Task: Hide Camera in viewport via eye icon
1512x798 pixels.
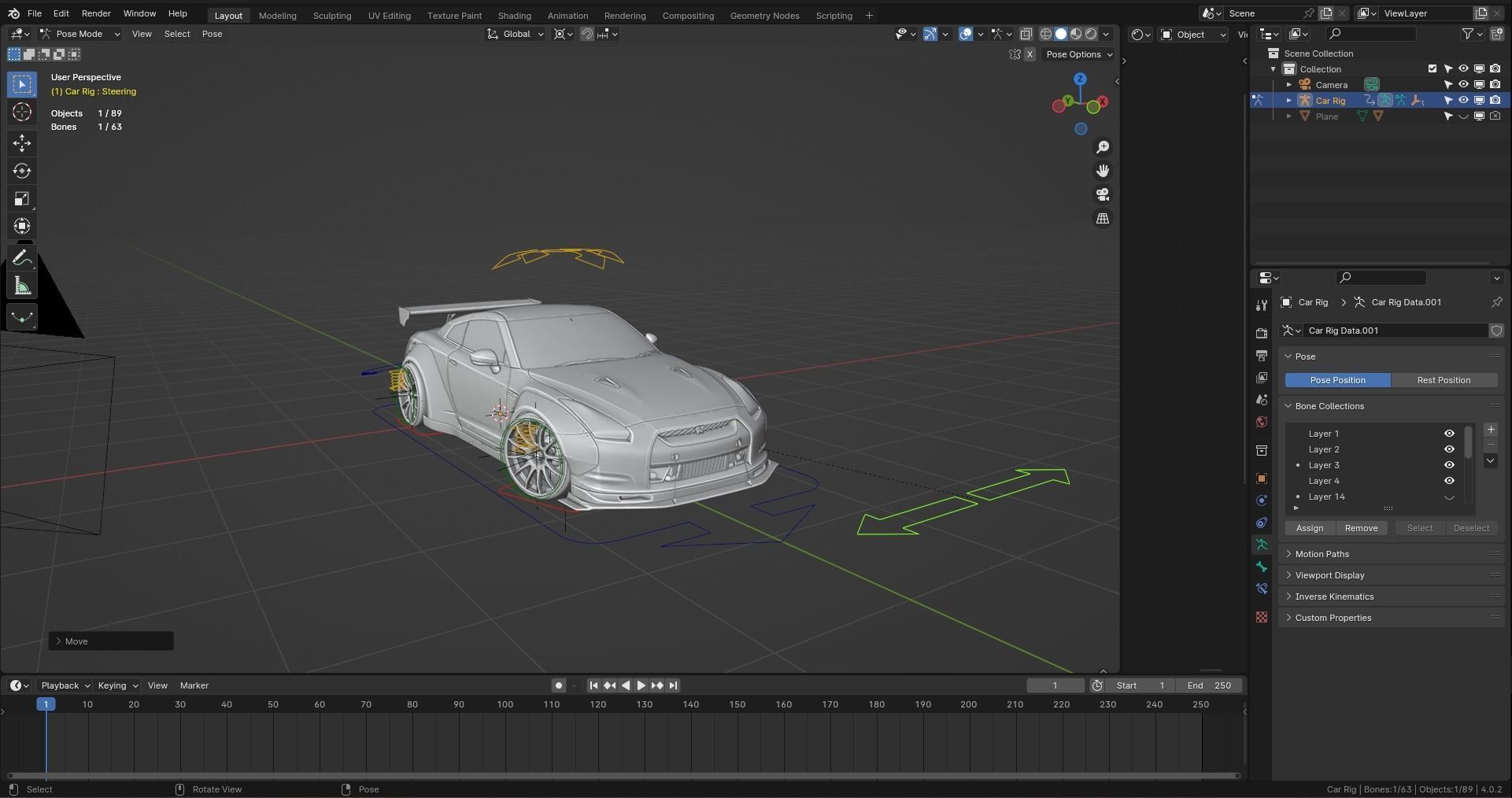Action: tap(1463, 84)
